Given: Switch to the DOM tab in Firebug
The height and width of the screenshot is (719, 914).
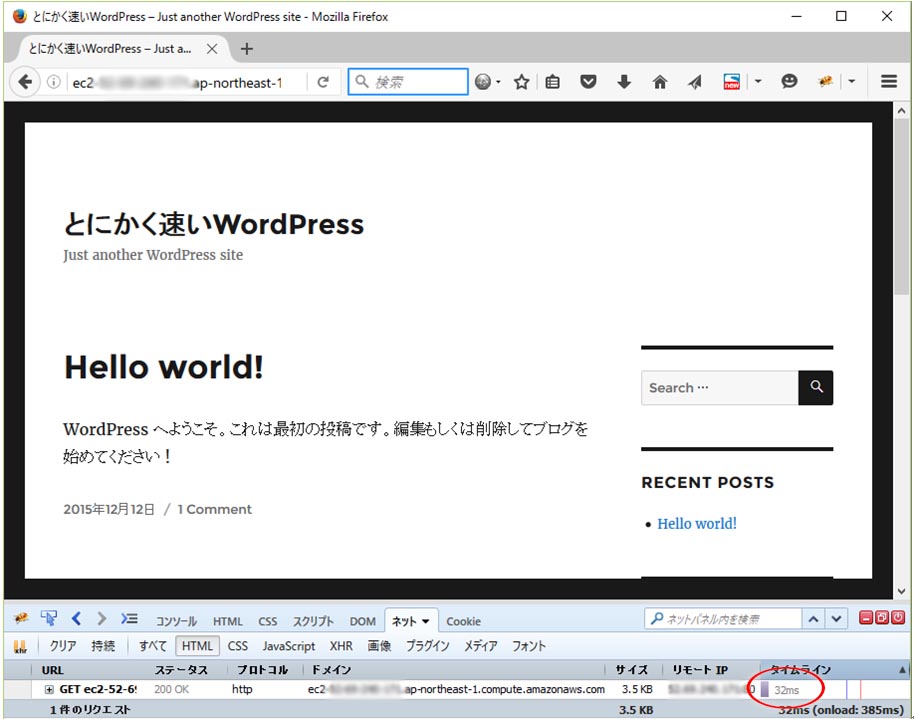Looking at the screenshot, I should pyautogui.click(x=362, y=620).
